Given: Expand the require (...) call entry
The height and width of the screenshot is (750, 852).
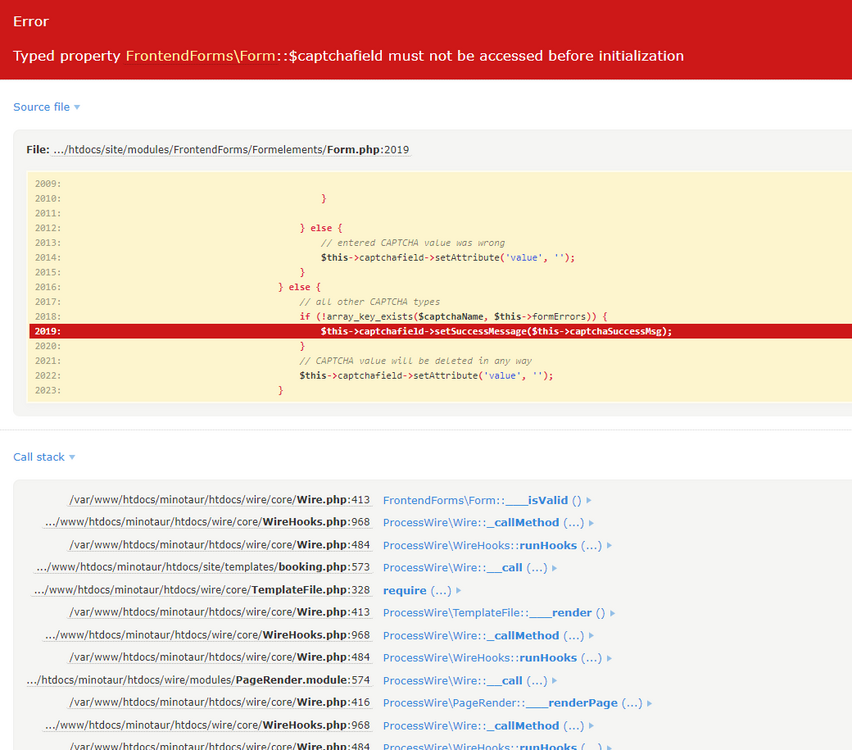Looking at the screenshot, I should [x=418, y=591].
